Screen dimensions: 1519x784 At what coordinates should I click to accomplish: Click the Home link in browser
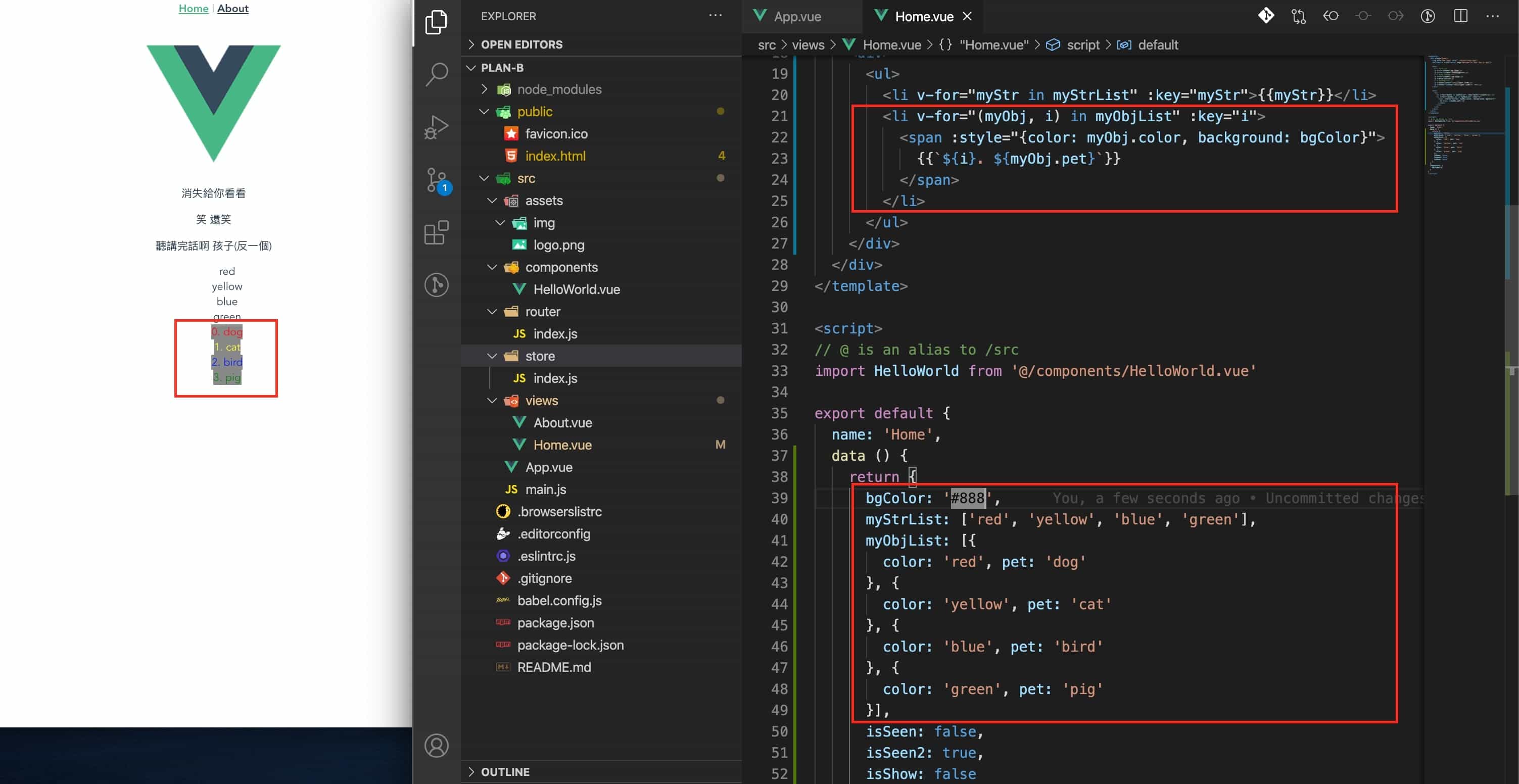(x=194, y=8)
